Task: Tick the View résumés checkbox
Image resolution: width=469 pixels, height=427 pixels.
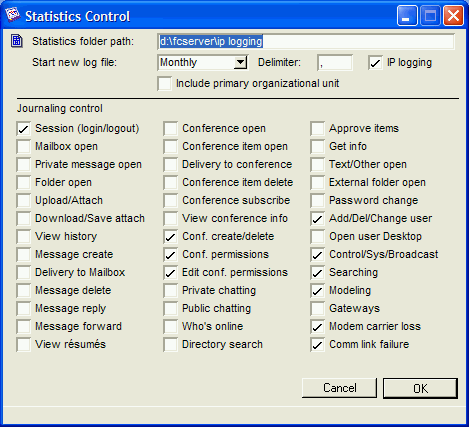Action: point(24,345)
